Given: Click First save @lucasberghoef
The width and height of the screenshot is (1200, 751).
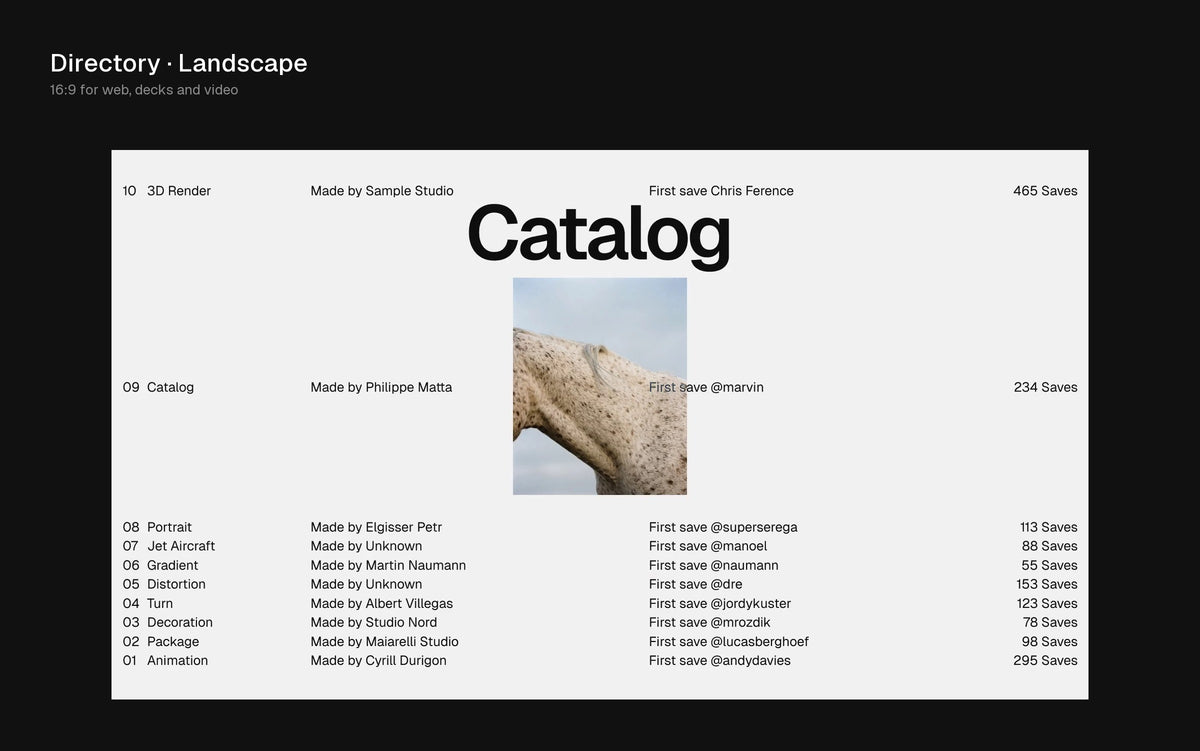Looking at the screenshot, I should coord(729,641).
